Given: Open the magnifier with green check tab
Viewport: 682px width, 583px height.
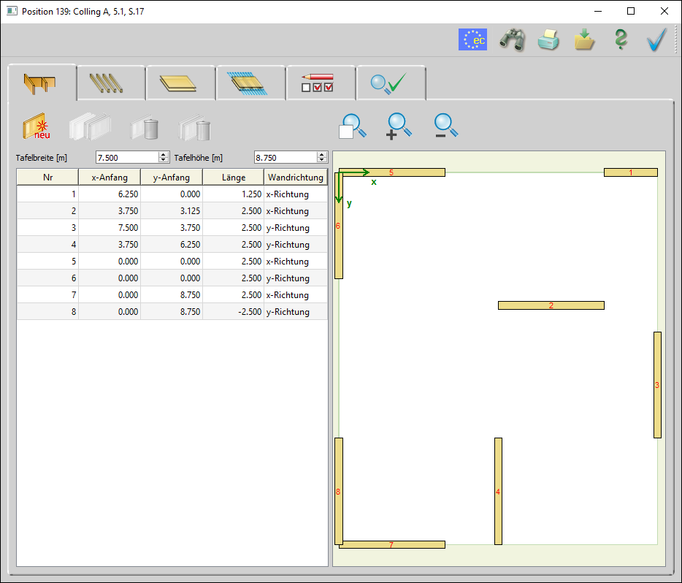Looking at the screenshot, I should [390, 83].
